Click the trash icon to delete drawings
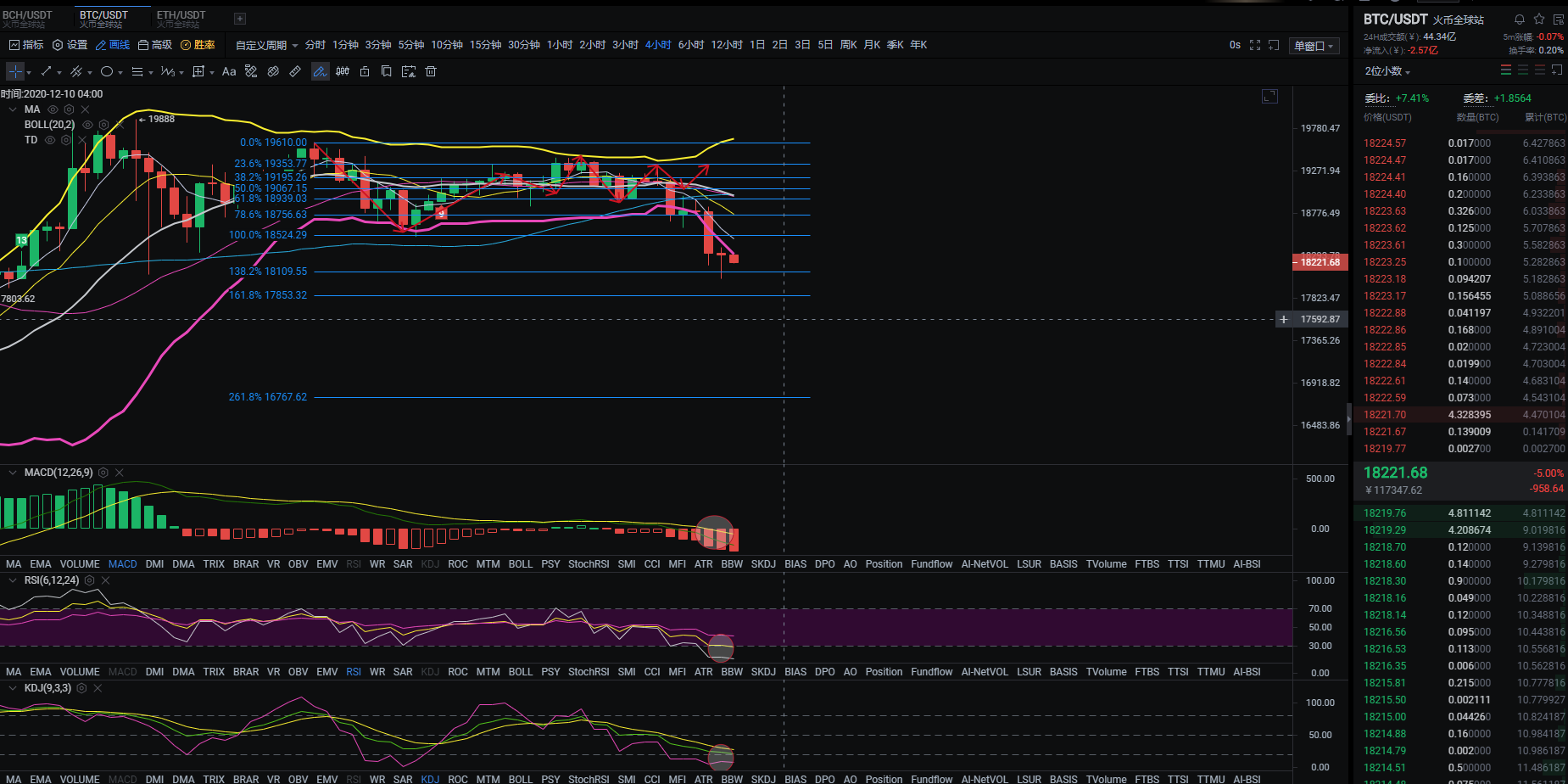Viewport: 1568px width, 784px height. [x=431, y=72]
